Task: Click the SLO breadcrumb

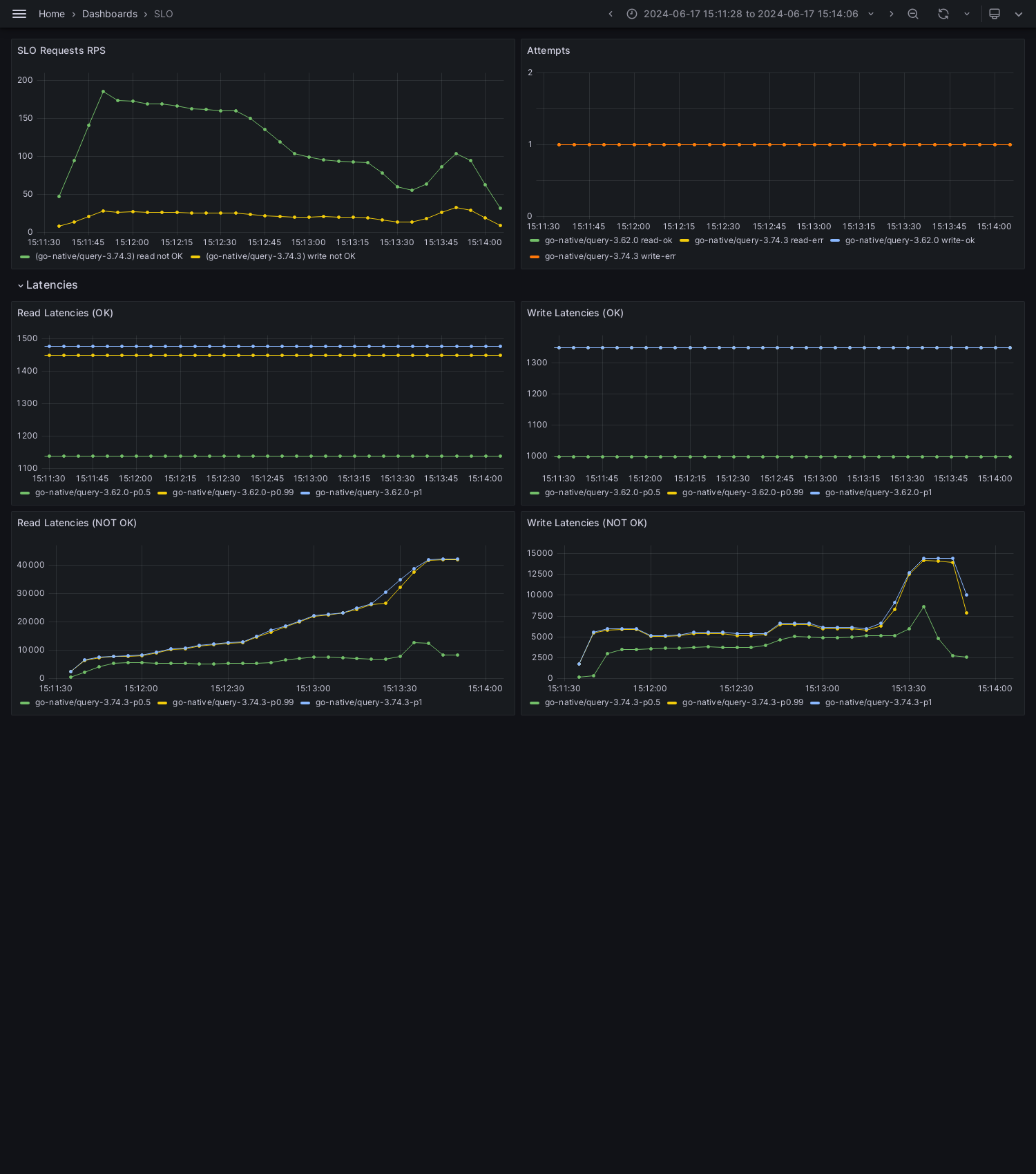Action: tap(164, 14)
